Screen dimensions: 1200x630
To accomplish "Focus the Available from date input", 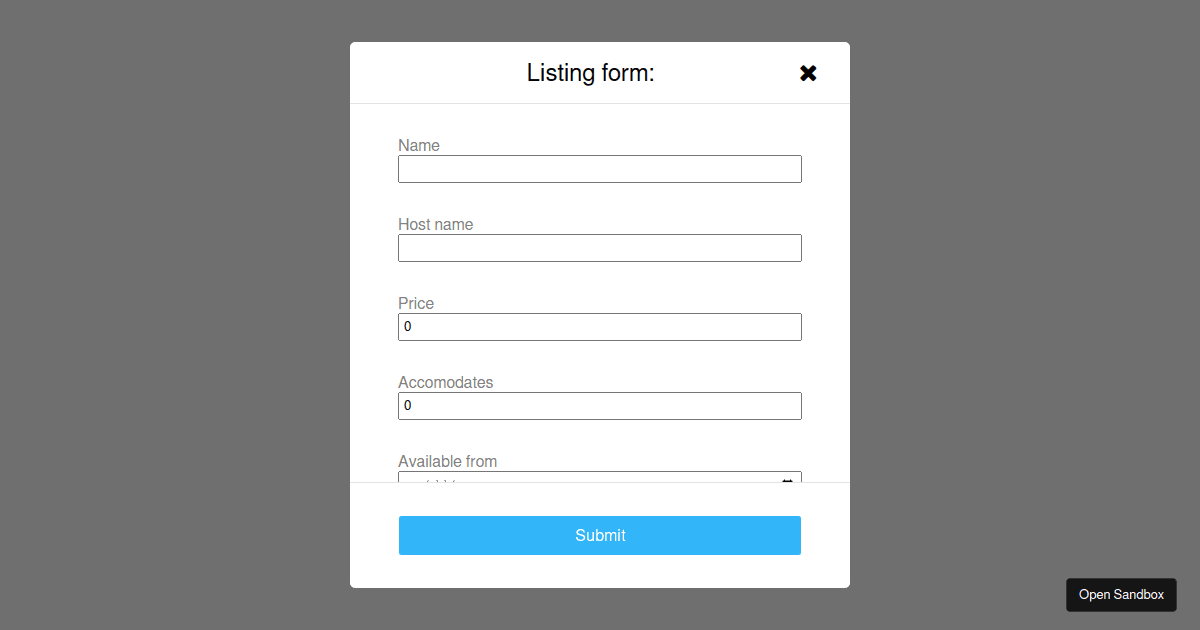I will pyautogui.click(x=580, y=481).
